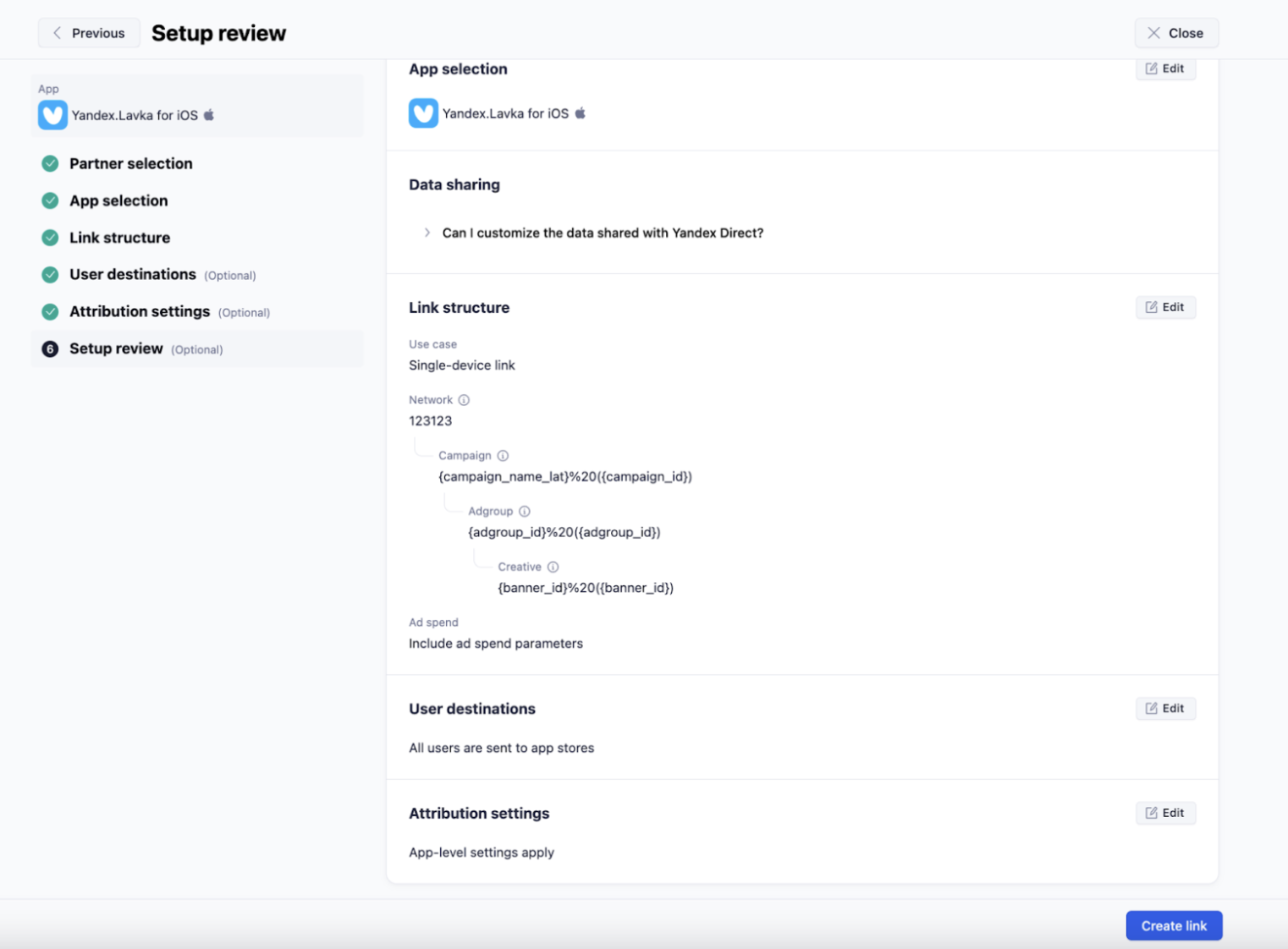
Task: Edit the Link structure section
Action: point(1164,307)
